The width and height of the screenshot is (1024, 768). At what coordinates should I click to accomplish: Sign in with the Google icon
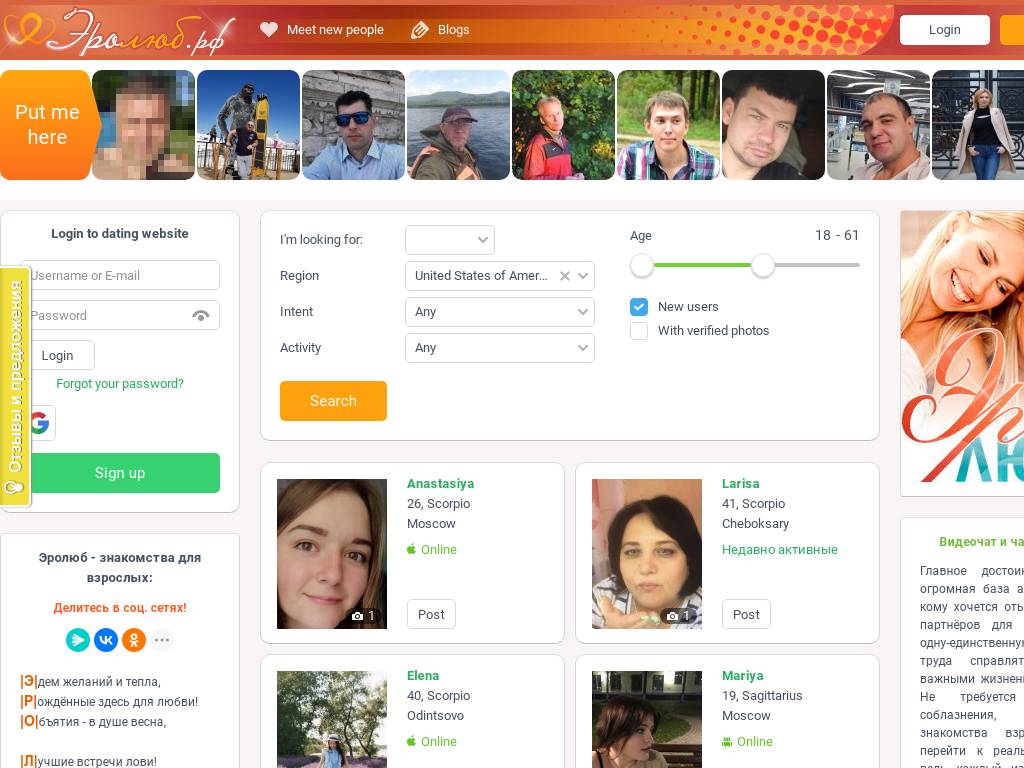[x=40, y=423]
